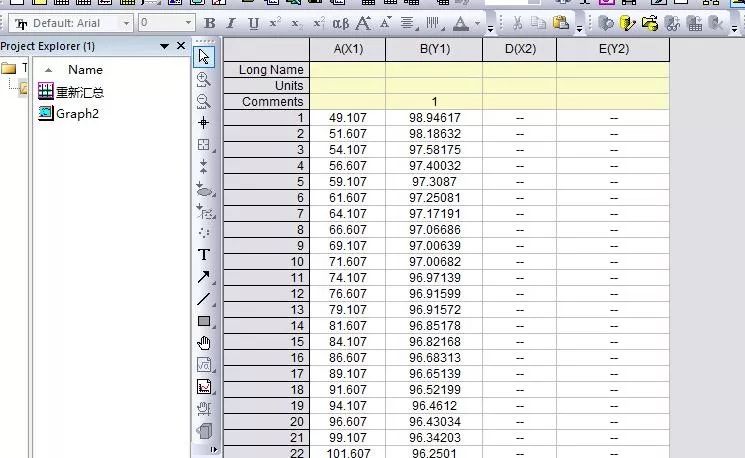This screenshot has width=745, height=458.
Task: Select the Regional Mask tool
Action: click(204, 189)
